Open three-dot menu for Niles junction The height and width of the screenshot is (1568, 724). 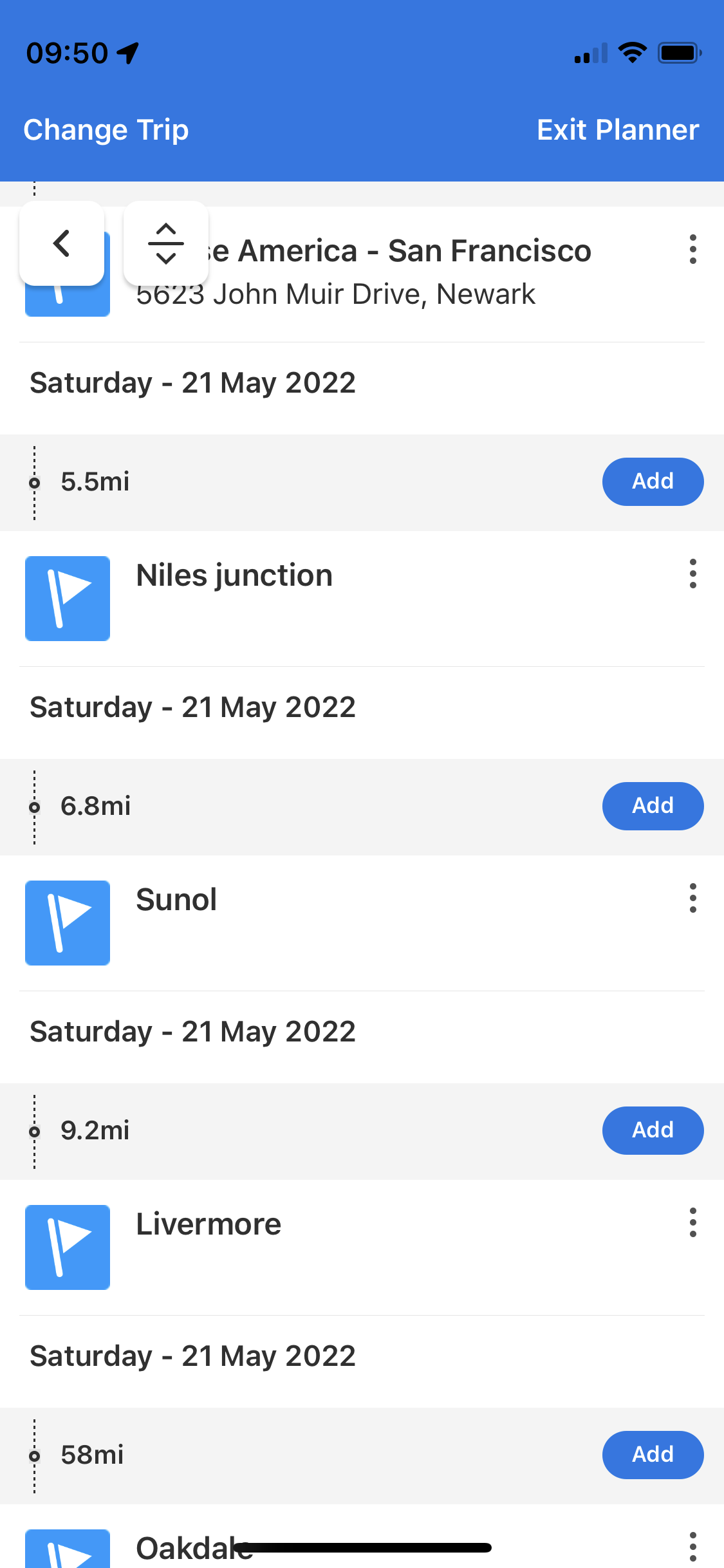(x=692, y=574)
